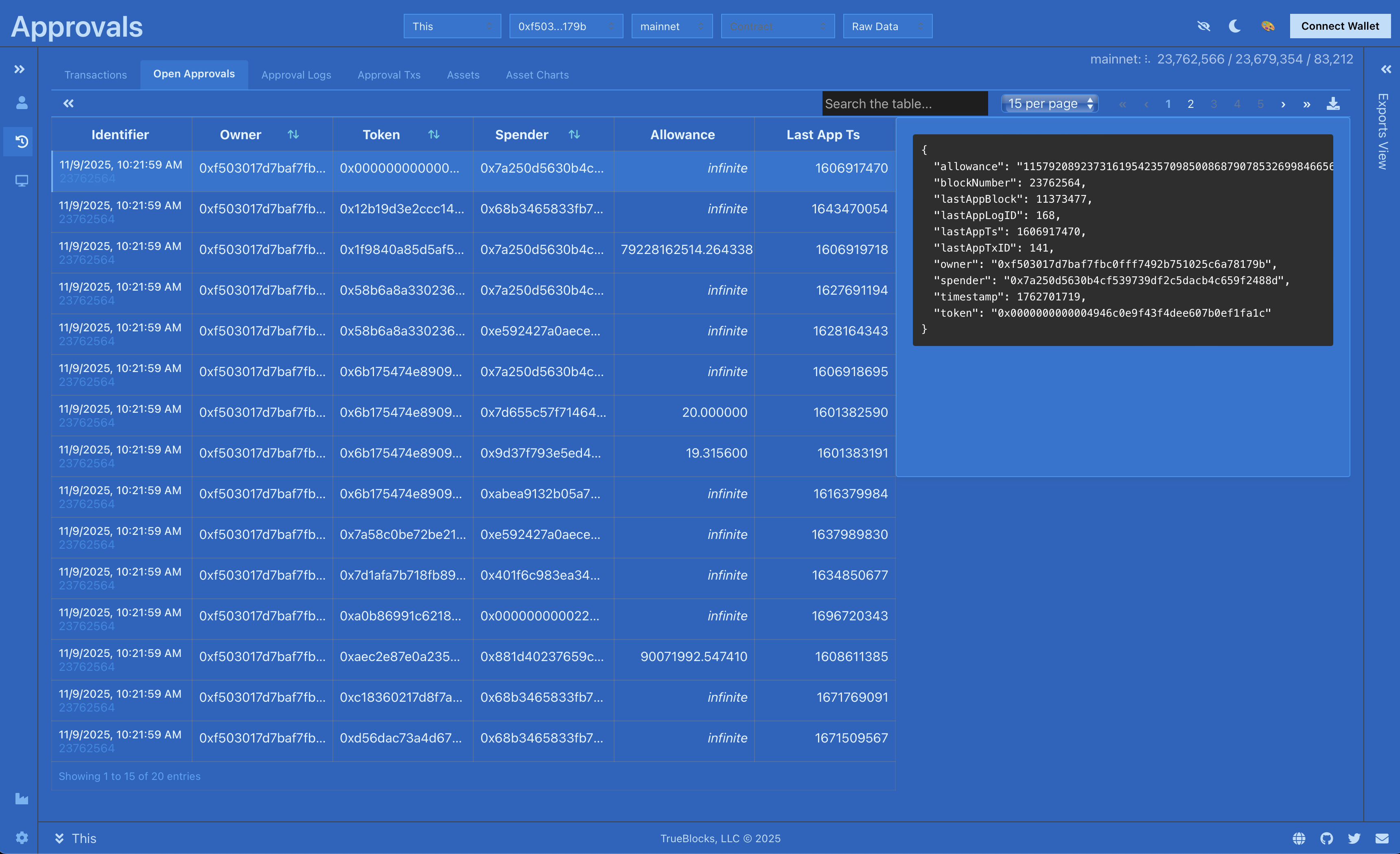Expand the Exports View panel chevron
Image resolution: width=1400 pixels, height=854 pixels.
1386,69
